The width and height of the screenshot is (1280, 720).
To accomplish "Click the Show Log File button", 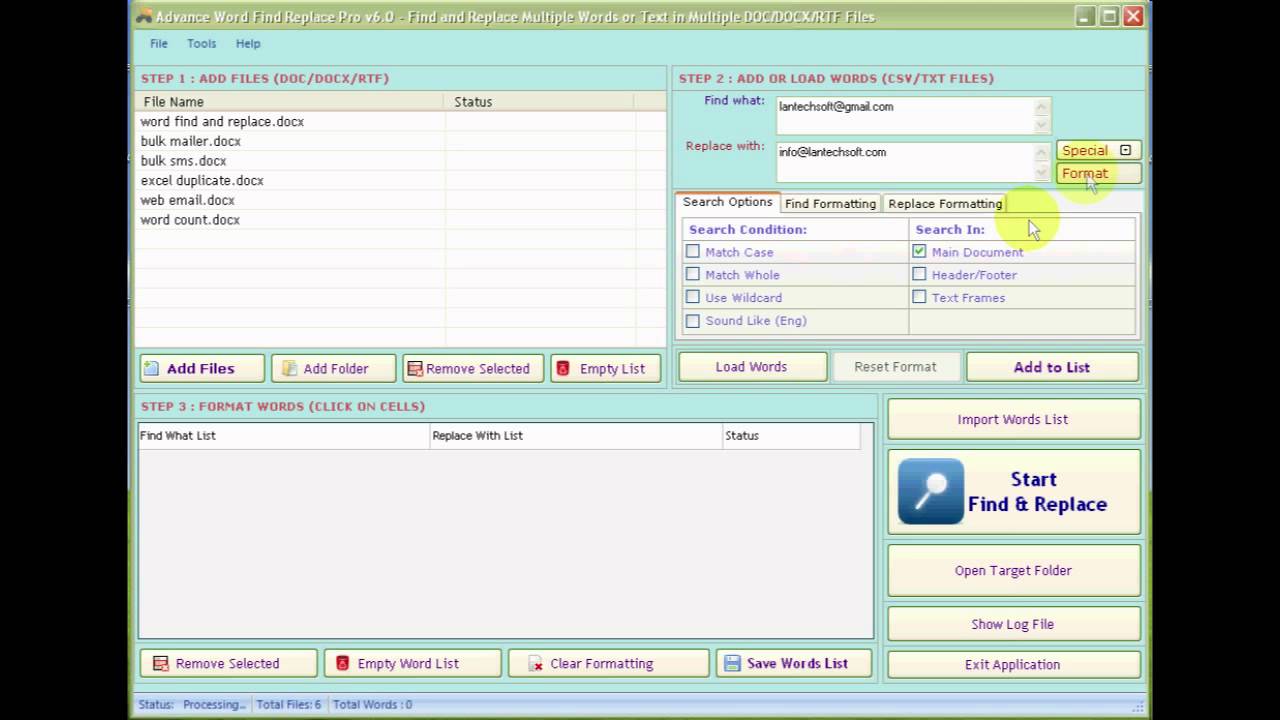I will [1013, 624].
